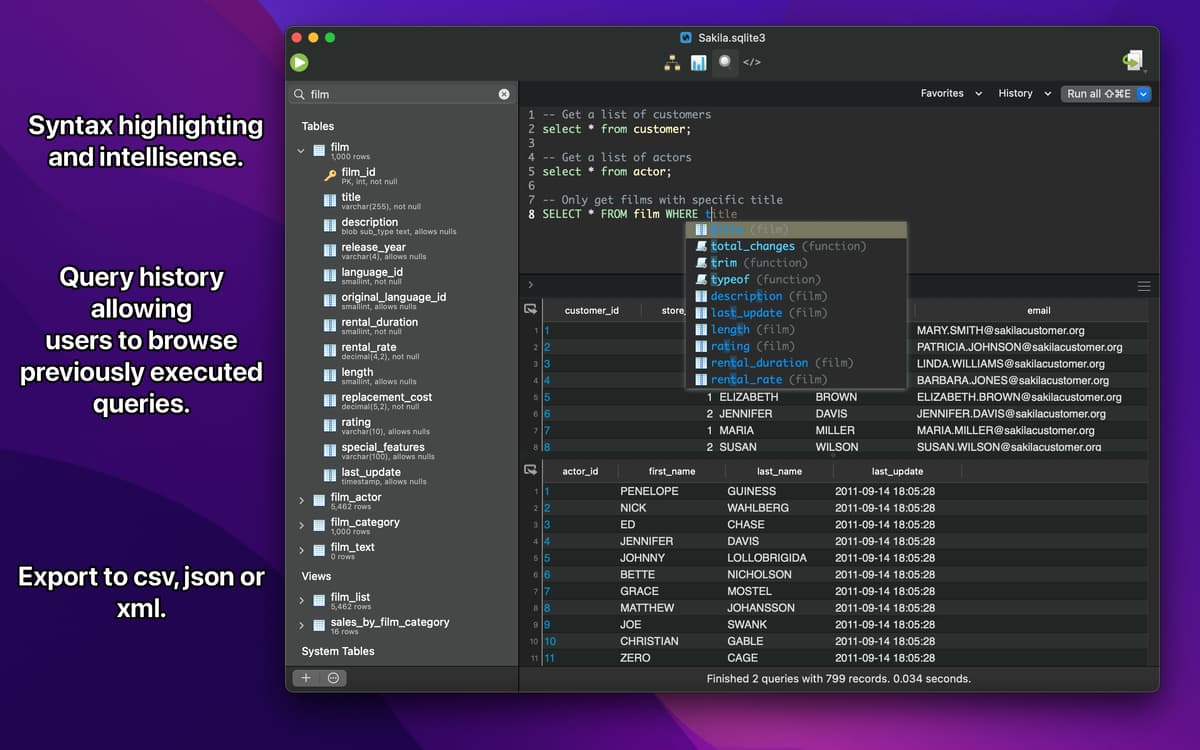
Task: Collapse the film table tree
Action: 301,151
